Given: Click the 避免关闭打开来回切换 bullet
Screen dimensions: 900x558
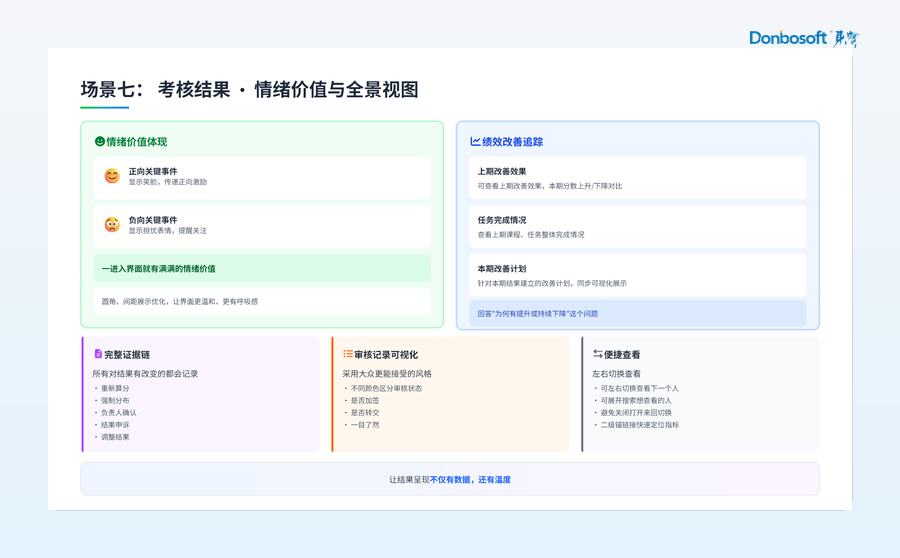Looking at the screenshot, I should click(x=636, y=412).
